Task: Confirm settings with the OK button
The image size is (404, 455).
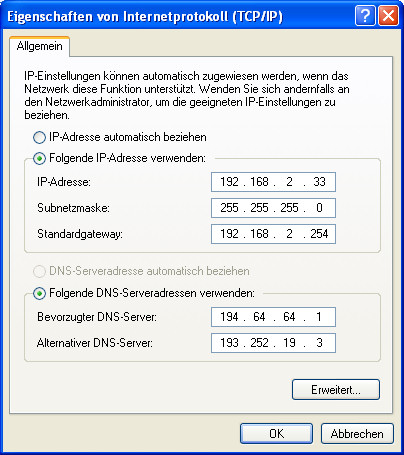Action: click(x=276, y=433)
